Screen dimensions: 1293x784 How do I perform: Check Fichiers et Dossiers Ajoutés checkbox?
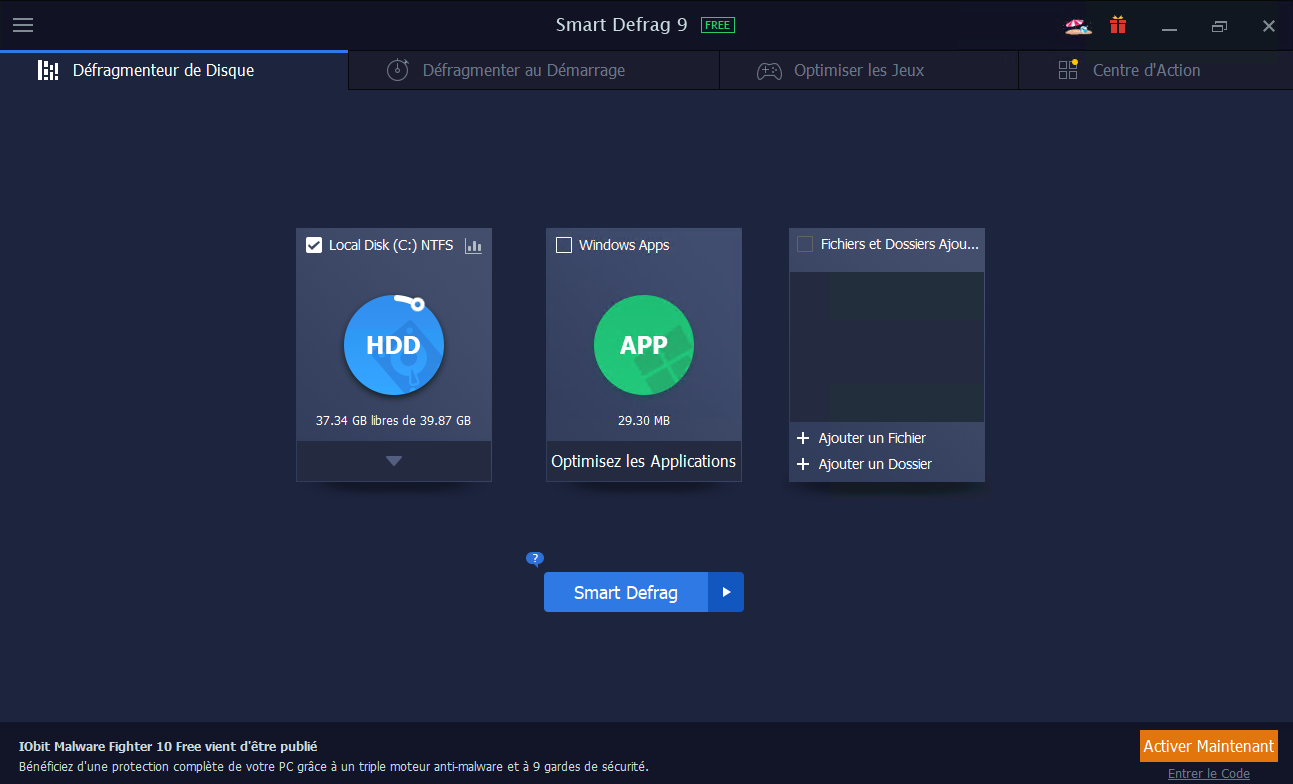805,244
